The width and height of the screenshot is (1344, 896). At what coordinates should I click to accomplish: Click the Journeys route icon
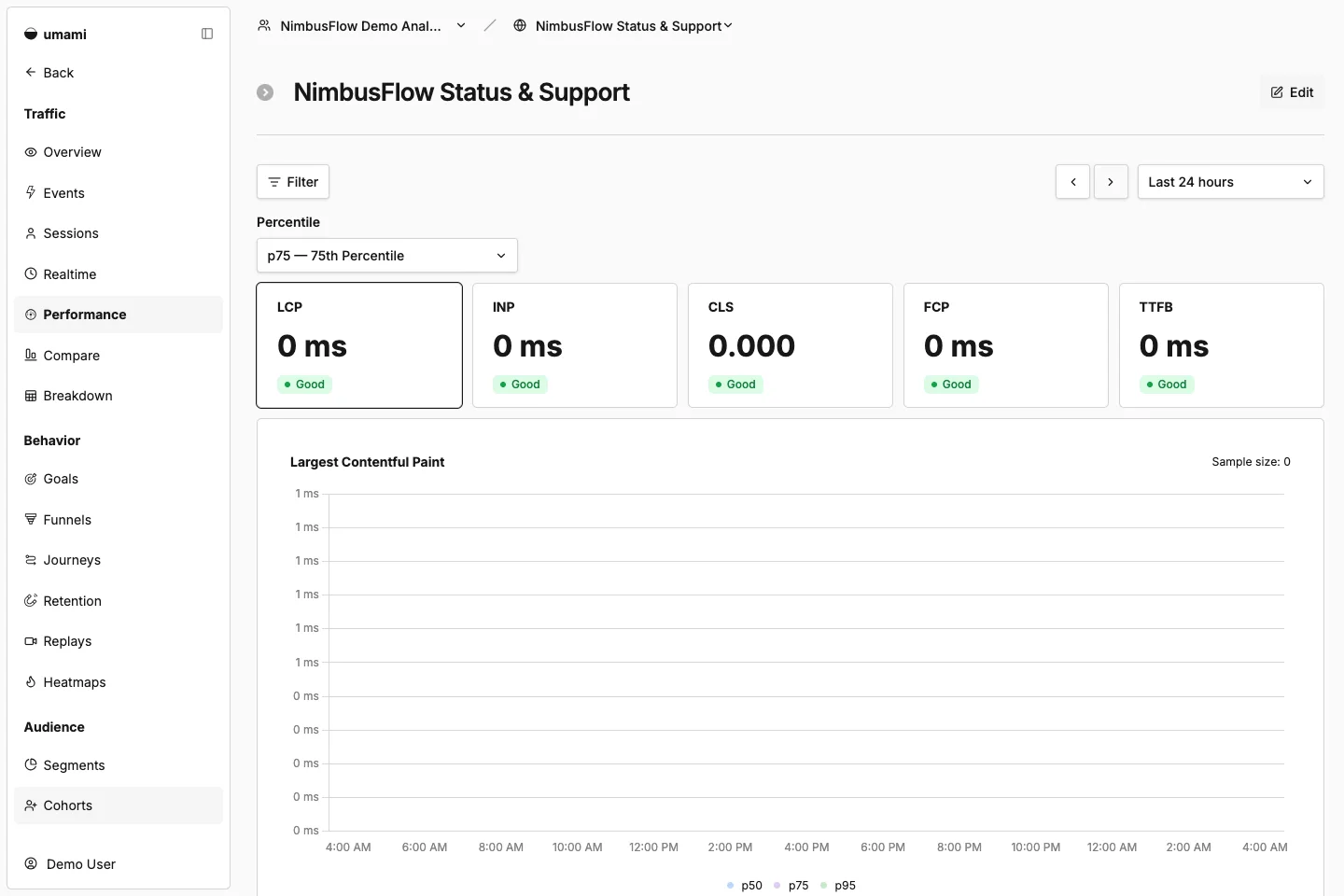click(31, 560)
